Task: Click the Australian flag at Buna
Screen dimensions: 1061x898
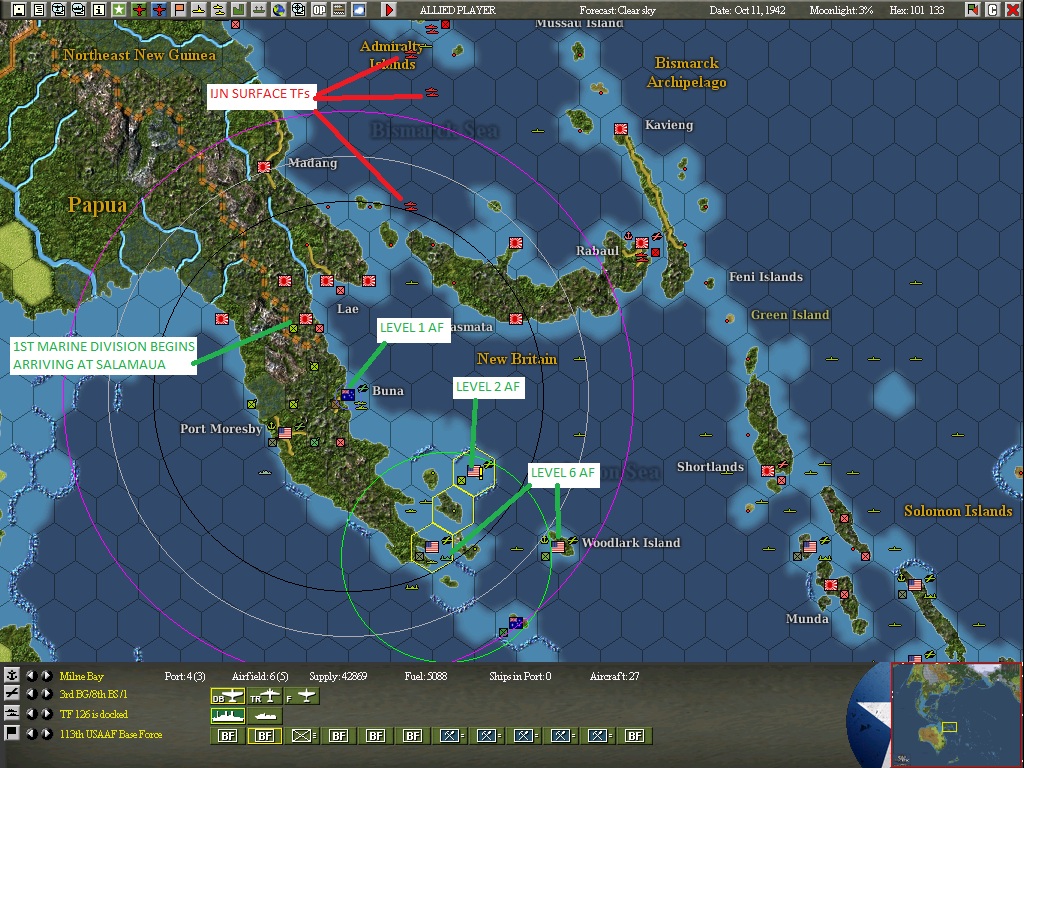Action: pos(348,395)
